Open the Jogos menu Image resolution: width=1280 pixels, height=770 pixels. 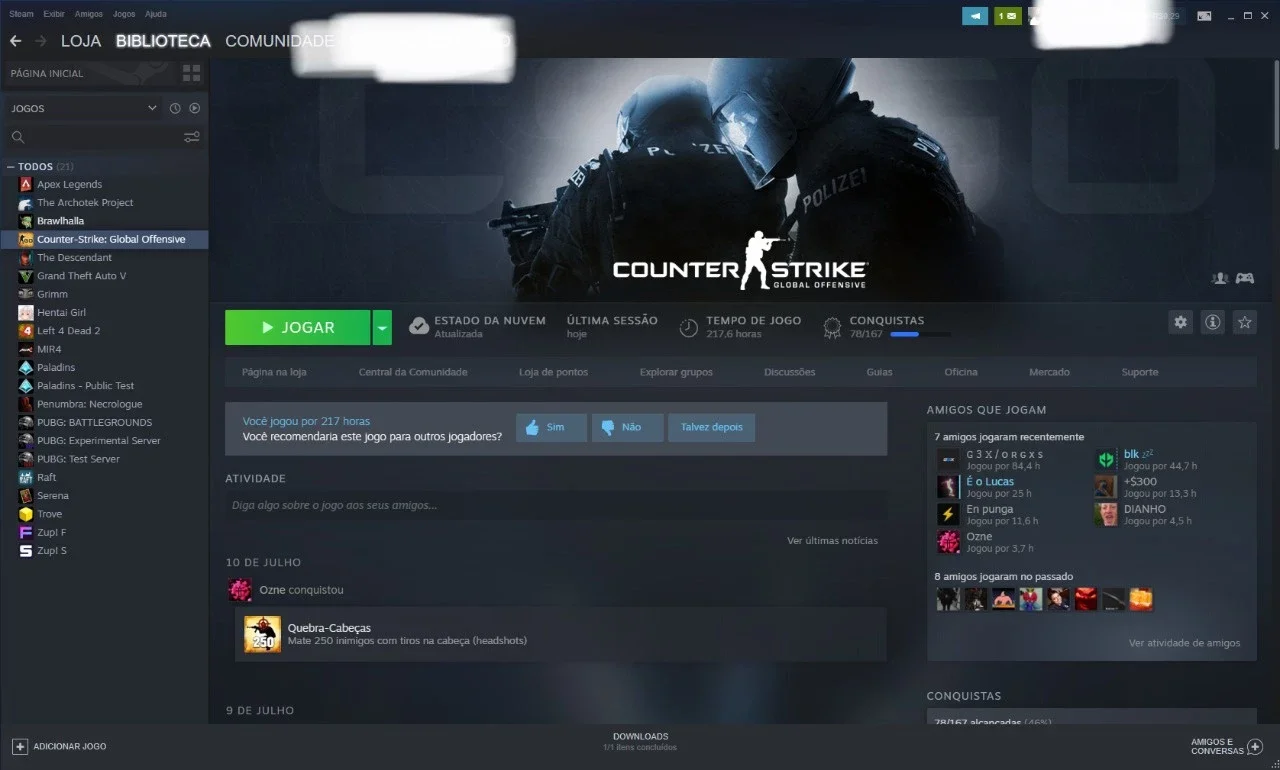[124, 14]
